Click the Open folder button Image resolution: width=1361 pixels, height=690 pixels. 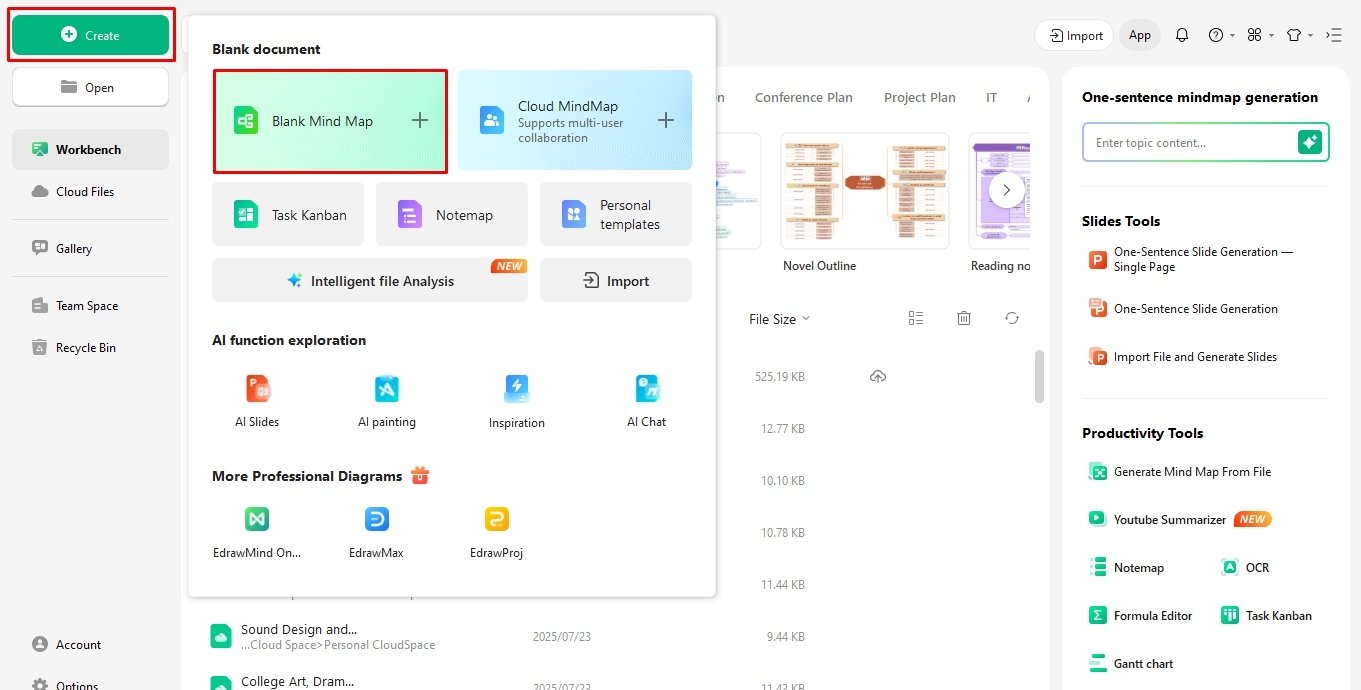pyautogui.click(x=90, y=87)
